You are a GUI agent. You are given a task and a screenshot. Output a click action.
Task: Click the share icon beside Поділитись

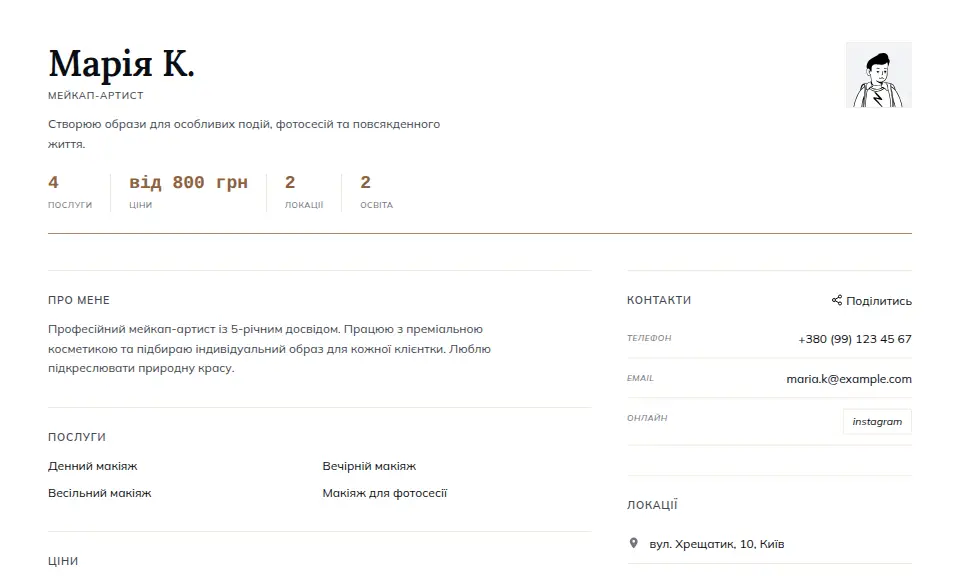point(836,300)
